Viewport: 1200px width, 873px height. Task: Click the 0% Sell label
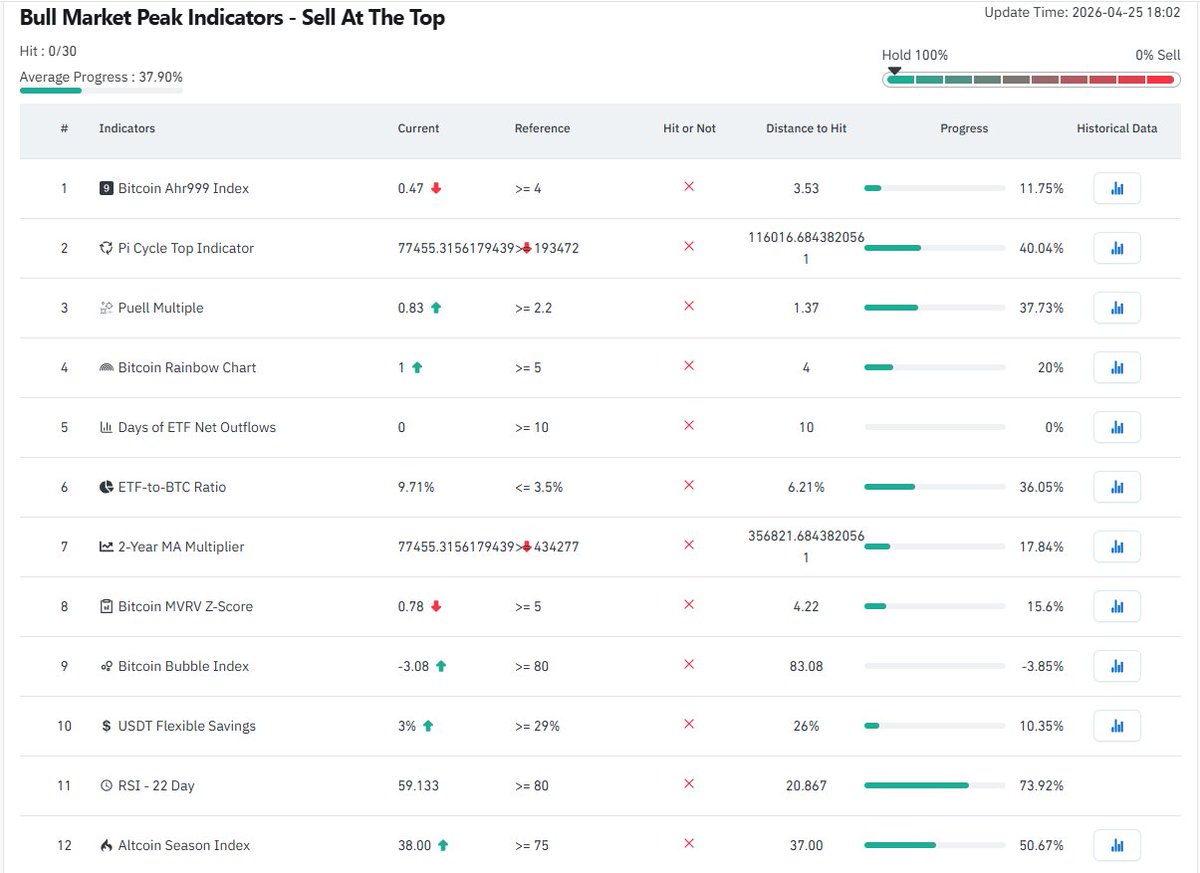(x=1158, y=55)
